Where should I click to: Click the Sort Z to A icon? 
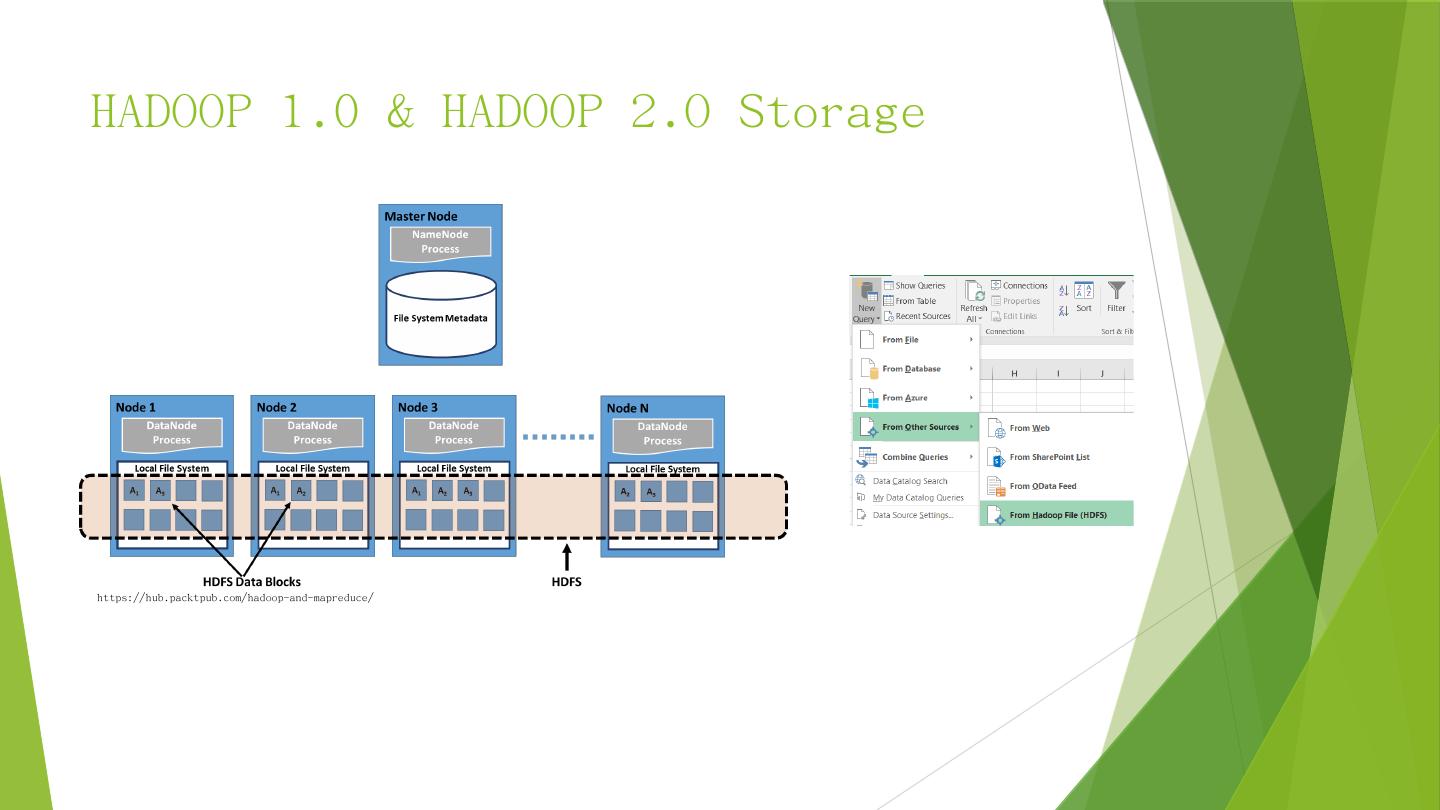coord(1064,310)
